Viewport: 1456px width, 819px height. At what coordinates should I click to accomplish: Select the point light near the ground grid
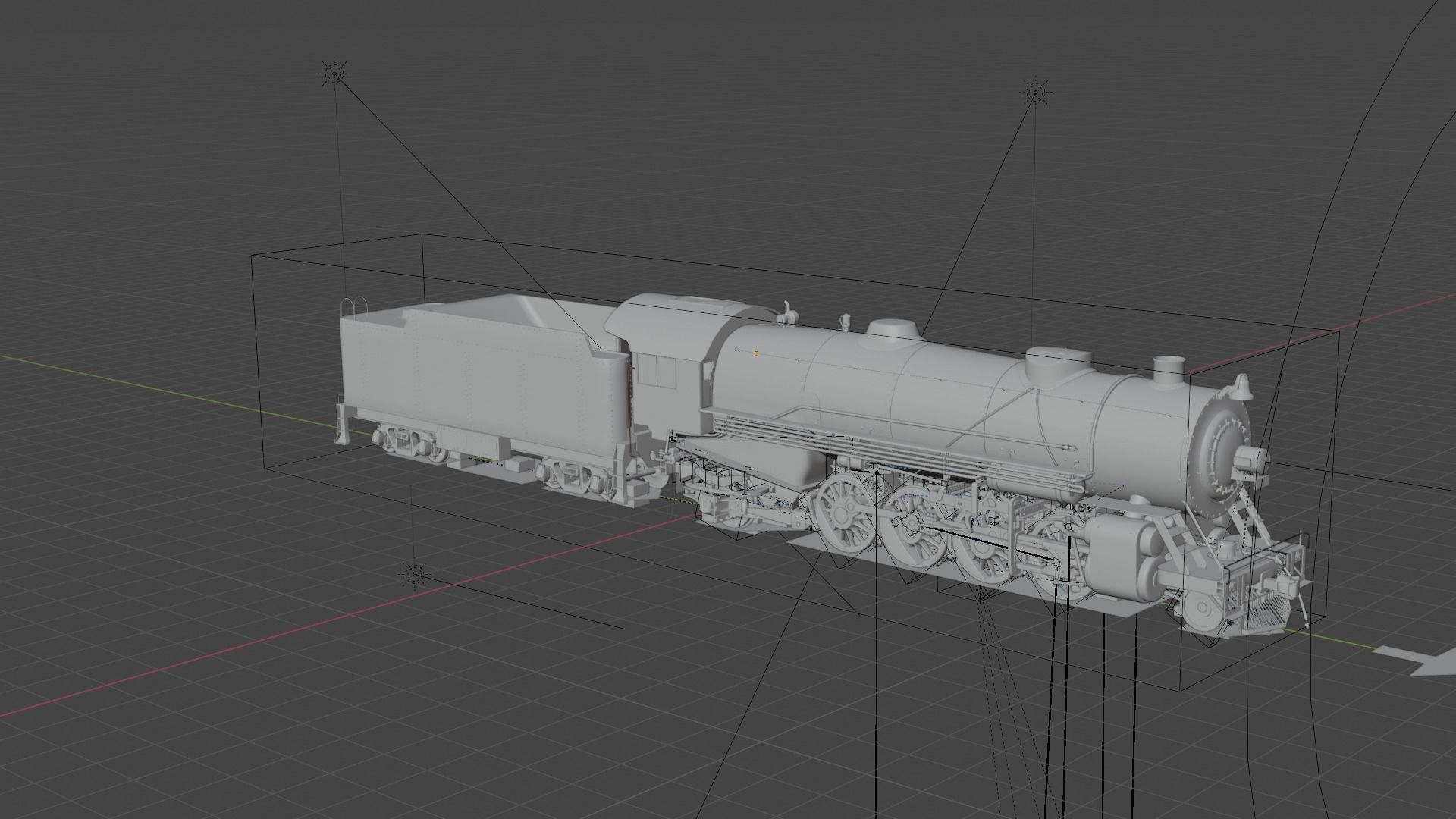click(414, 575)
